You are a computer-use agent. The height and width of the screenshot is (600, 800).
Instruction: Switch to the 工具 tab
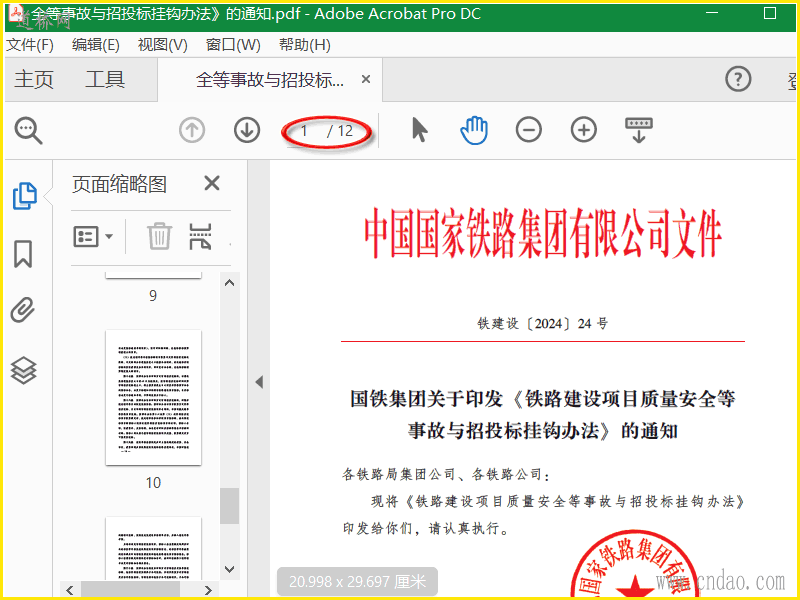105,80
